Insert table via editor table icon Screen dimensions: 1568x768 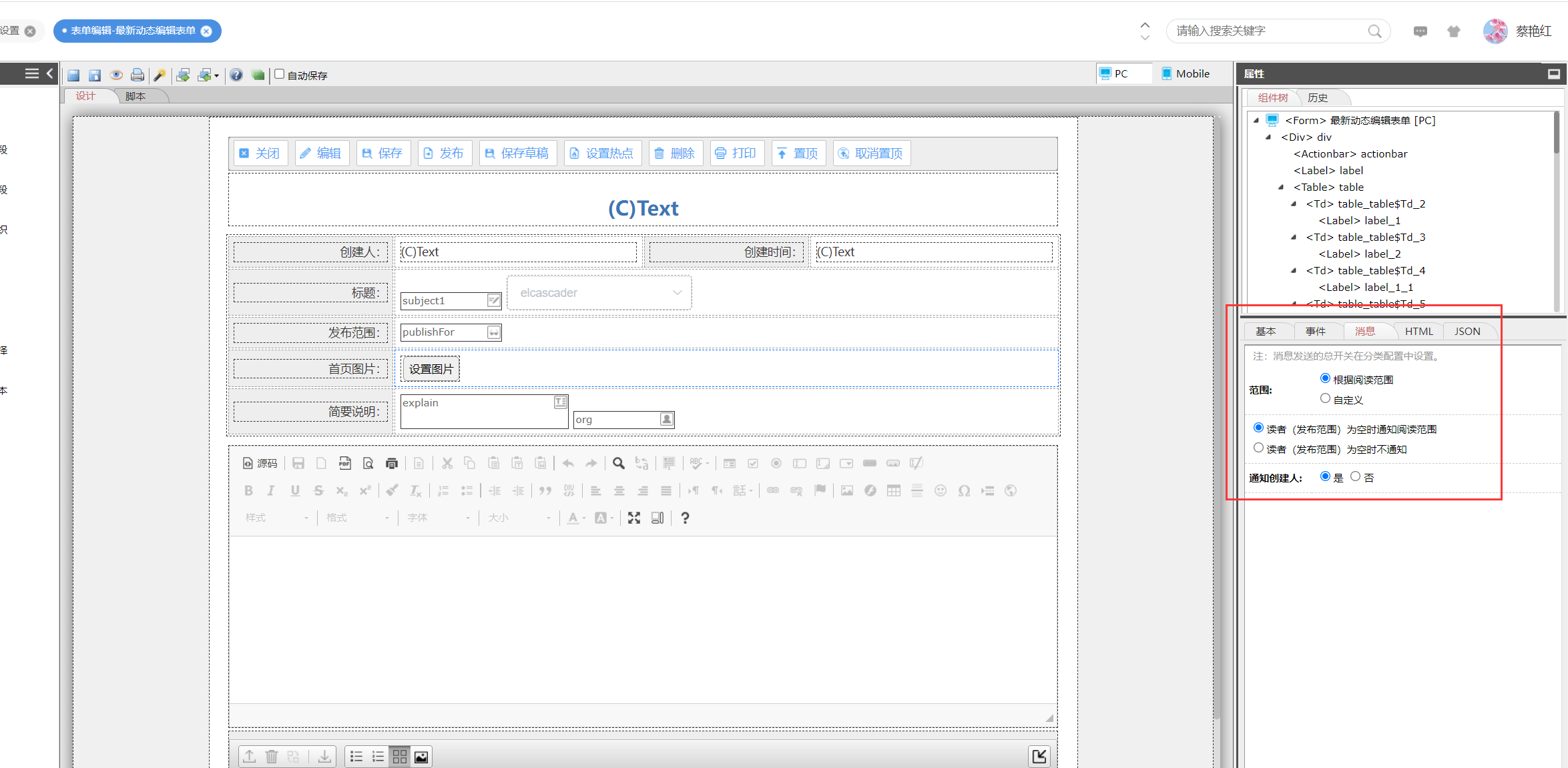tap(894, 490)
